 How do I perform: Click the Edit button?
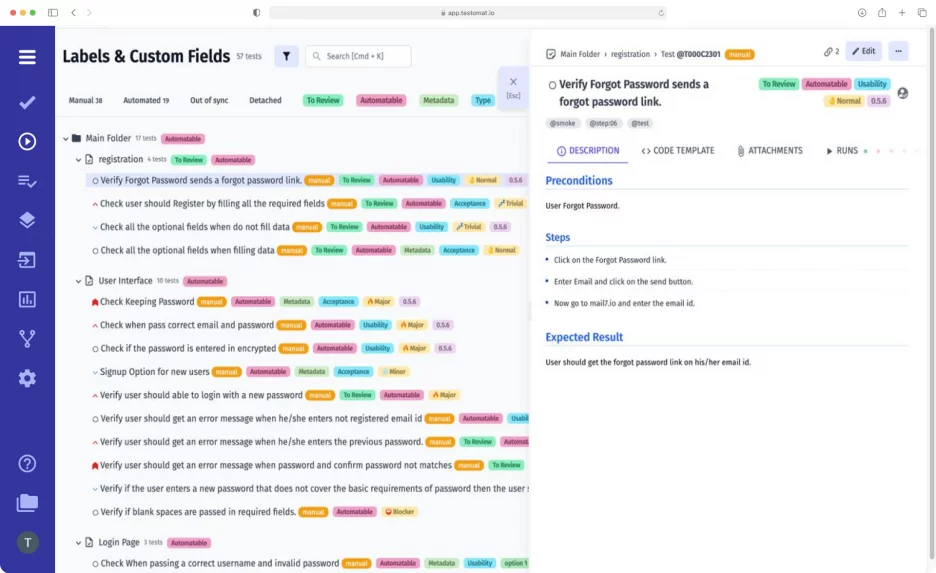863,51
